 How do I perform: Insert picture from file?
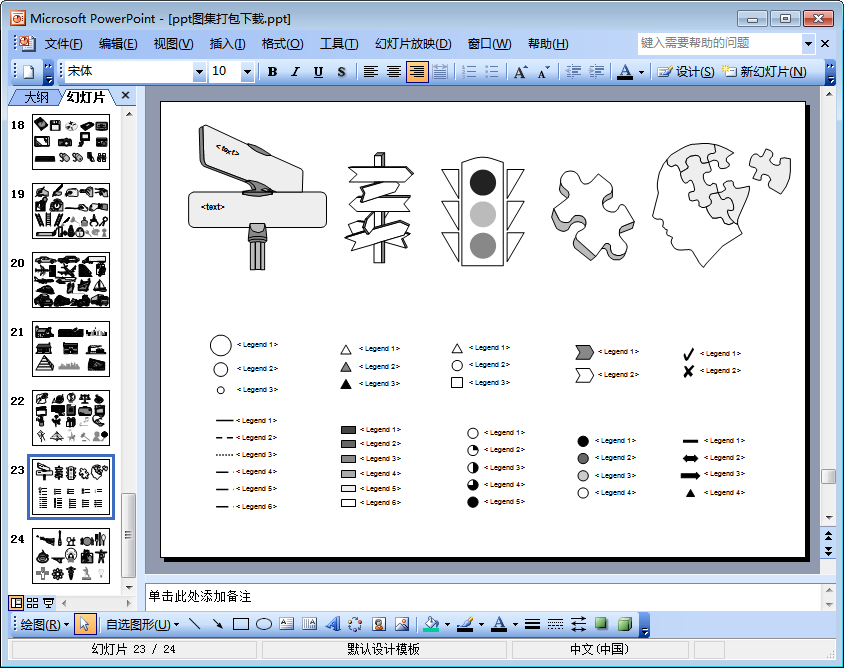pos(402,624)
